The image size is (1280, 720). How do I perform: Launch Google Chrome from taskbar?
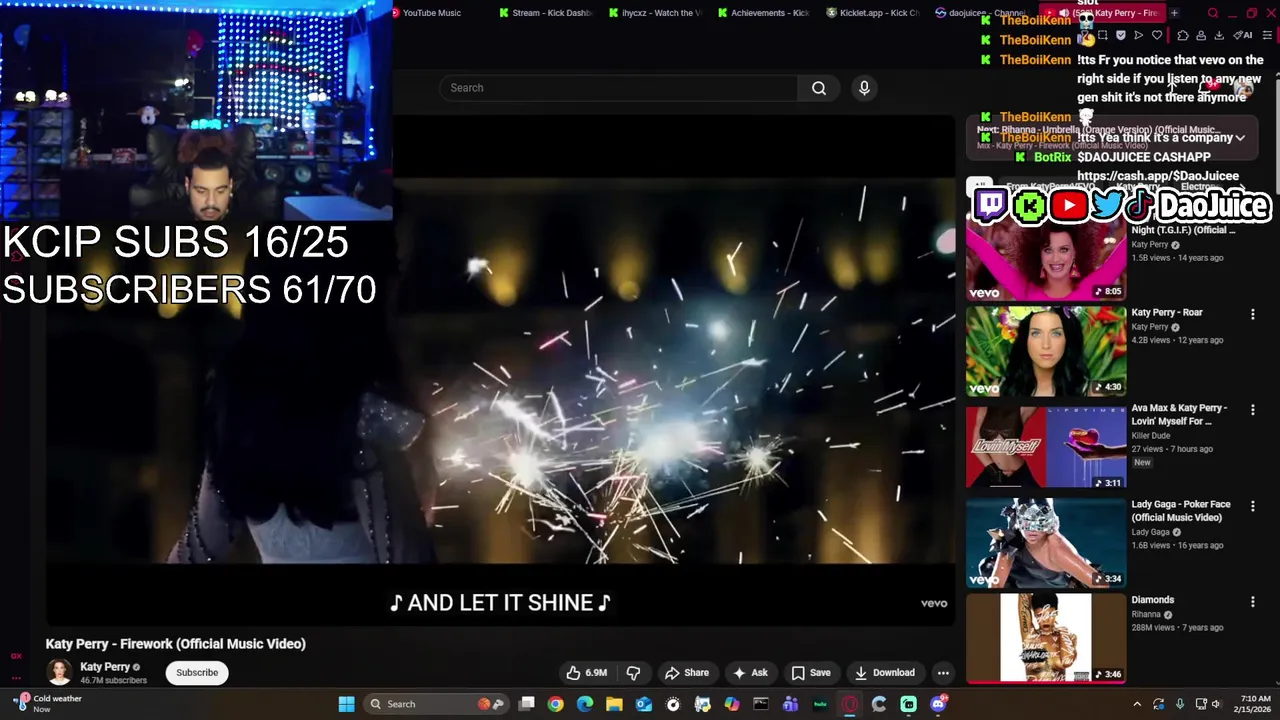click(x=556, y=704)
